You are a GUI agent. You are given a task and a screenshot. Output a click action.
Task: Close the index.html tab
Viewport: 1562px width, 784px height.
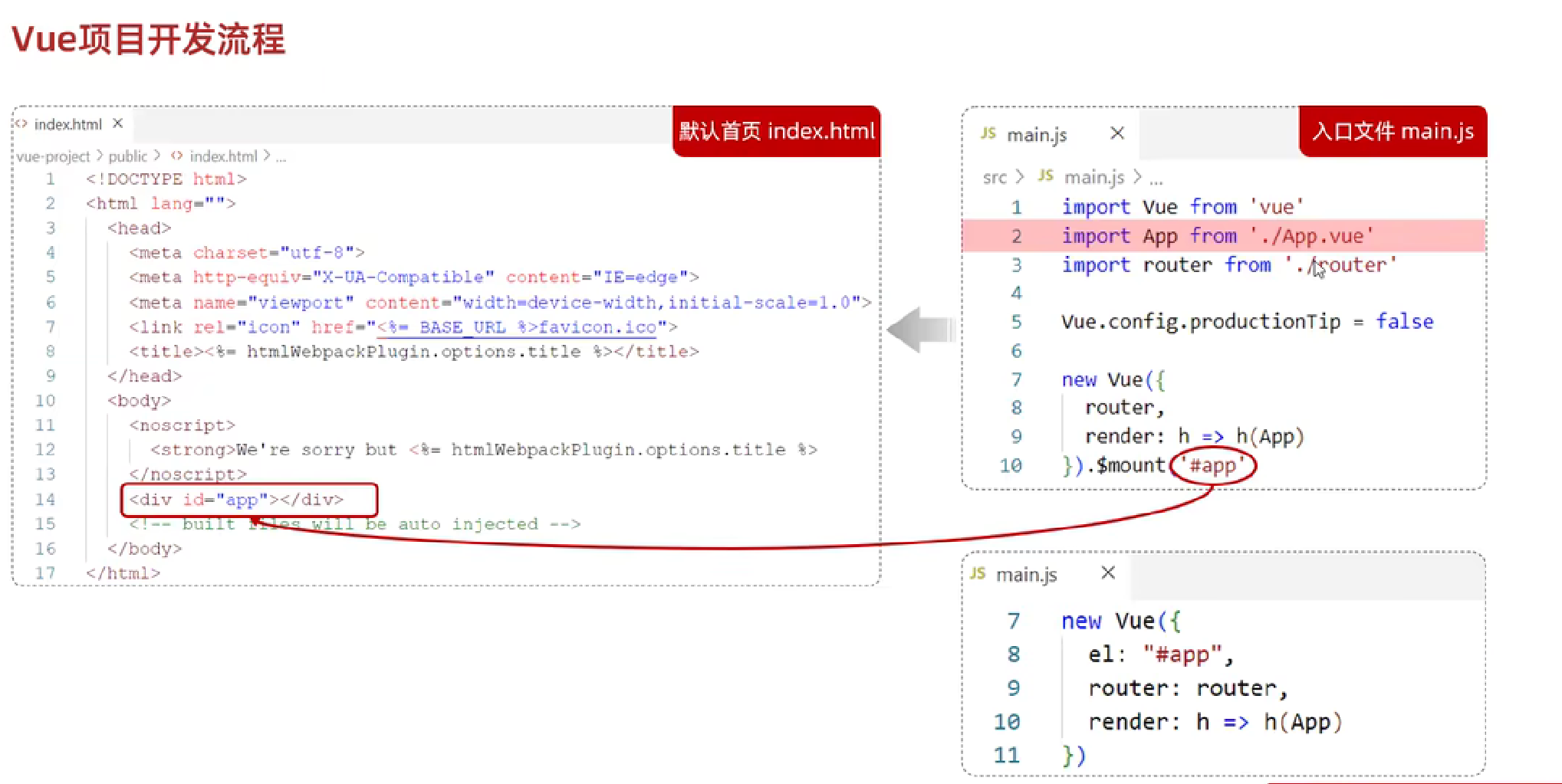pyautogui.click(x=117, y=123)
